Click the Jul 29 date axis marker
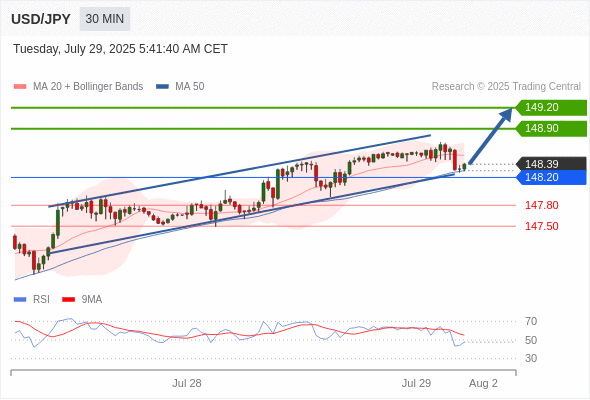 pos(416,383)
